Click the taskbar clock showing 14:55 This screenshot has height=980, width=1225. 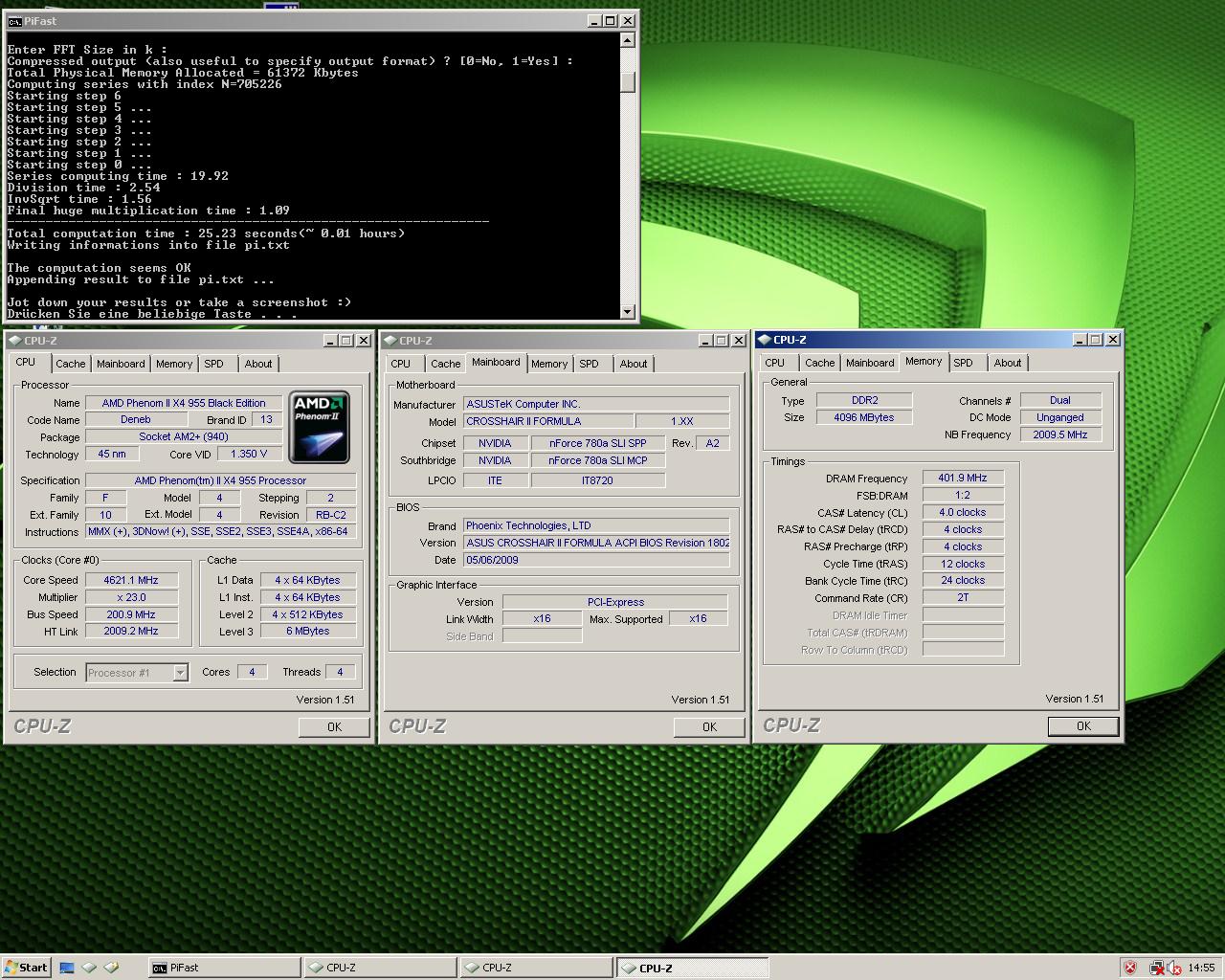(x=1201, y=968)
